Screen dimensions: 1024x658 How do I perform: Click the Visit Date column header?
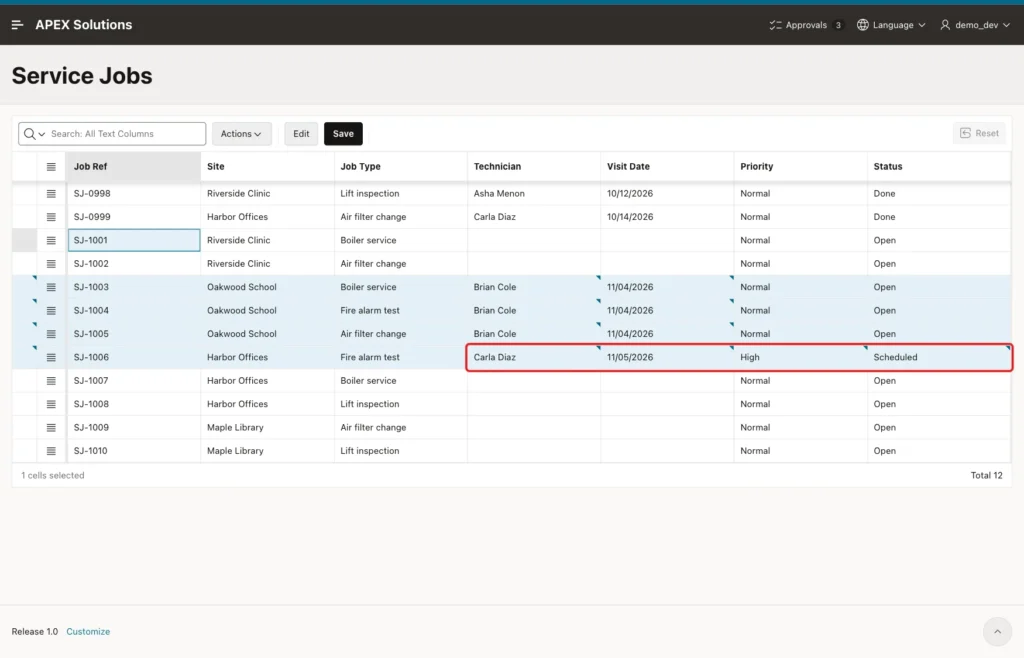pos(667,166)
